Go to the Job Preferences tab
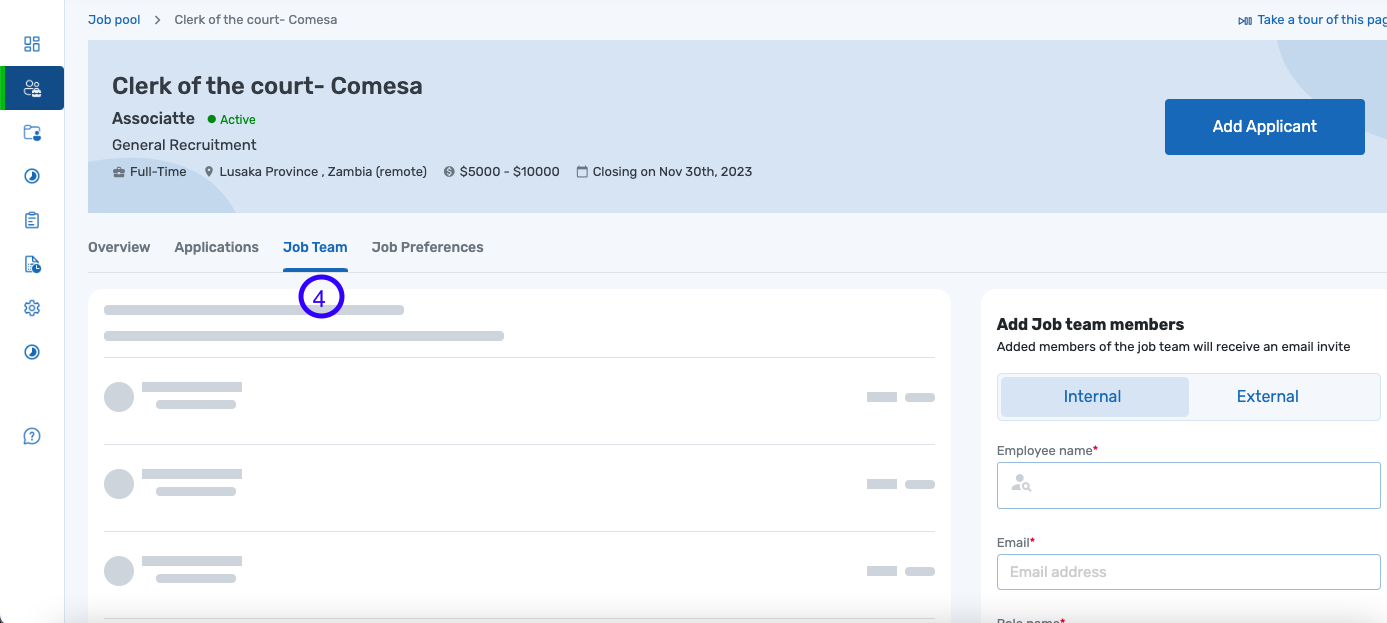The width and height of the screenshot is (1387, 623). [427, 247]
